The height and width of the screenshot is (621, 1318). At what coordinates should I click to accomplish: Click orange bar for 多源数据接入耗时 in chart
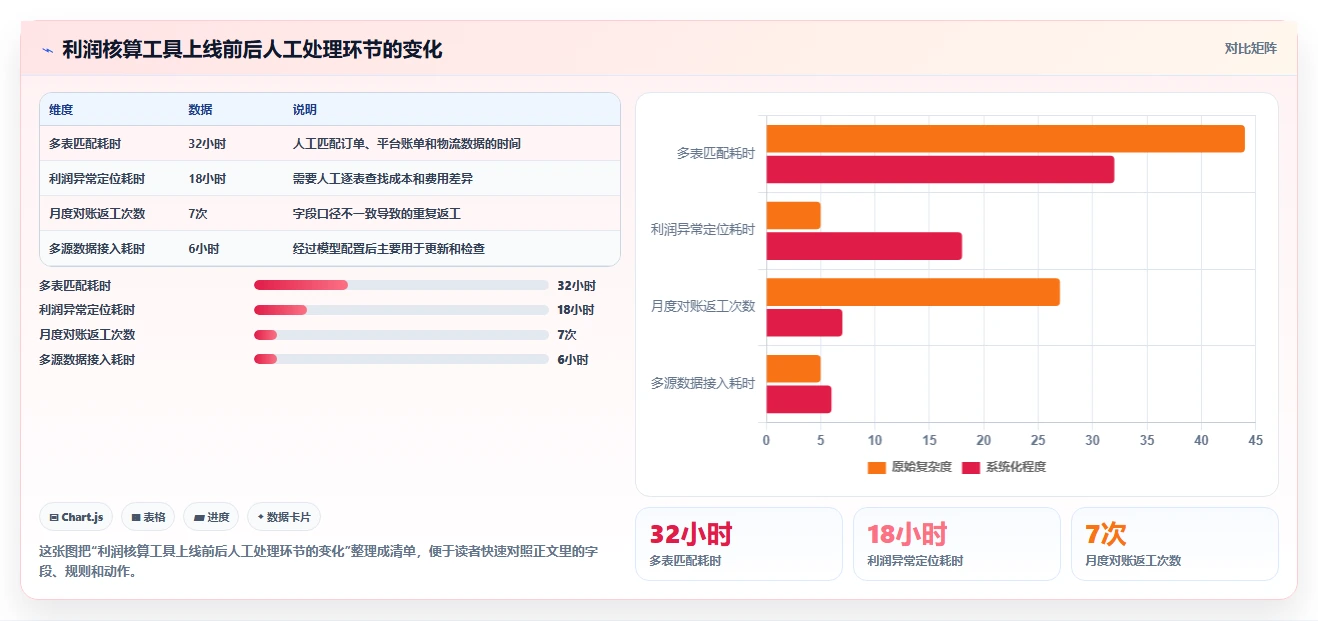click(x=794, y=369)
